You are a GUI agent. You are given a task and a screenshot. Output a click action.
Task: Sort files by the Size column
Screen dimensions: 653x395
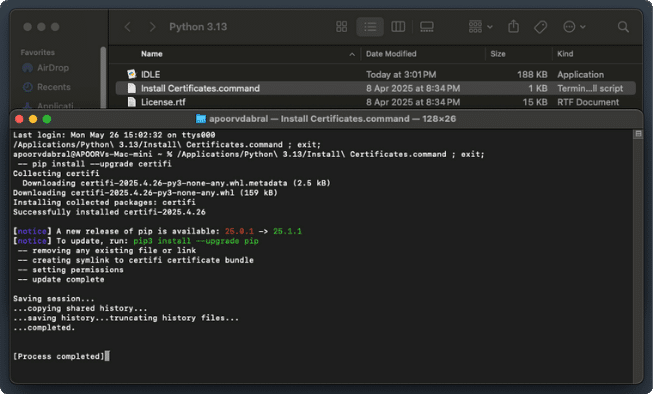(498, 54)
